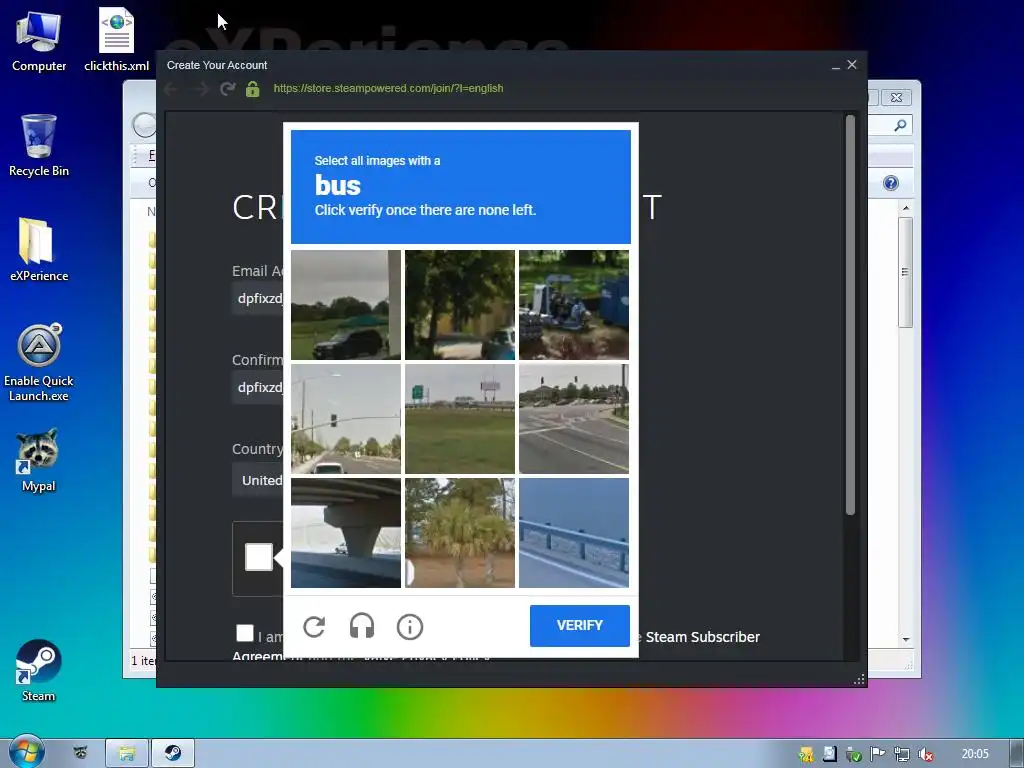Viewport: 1024px width, 768px height.
Task: Focus the Confirm email field
Action: click(x=258, y=387)
